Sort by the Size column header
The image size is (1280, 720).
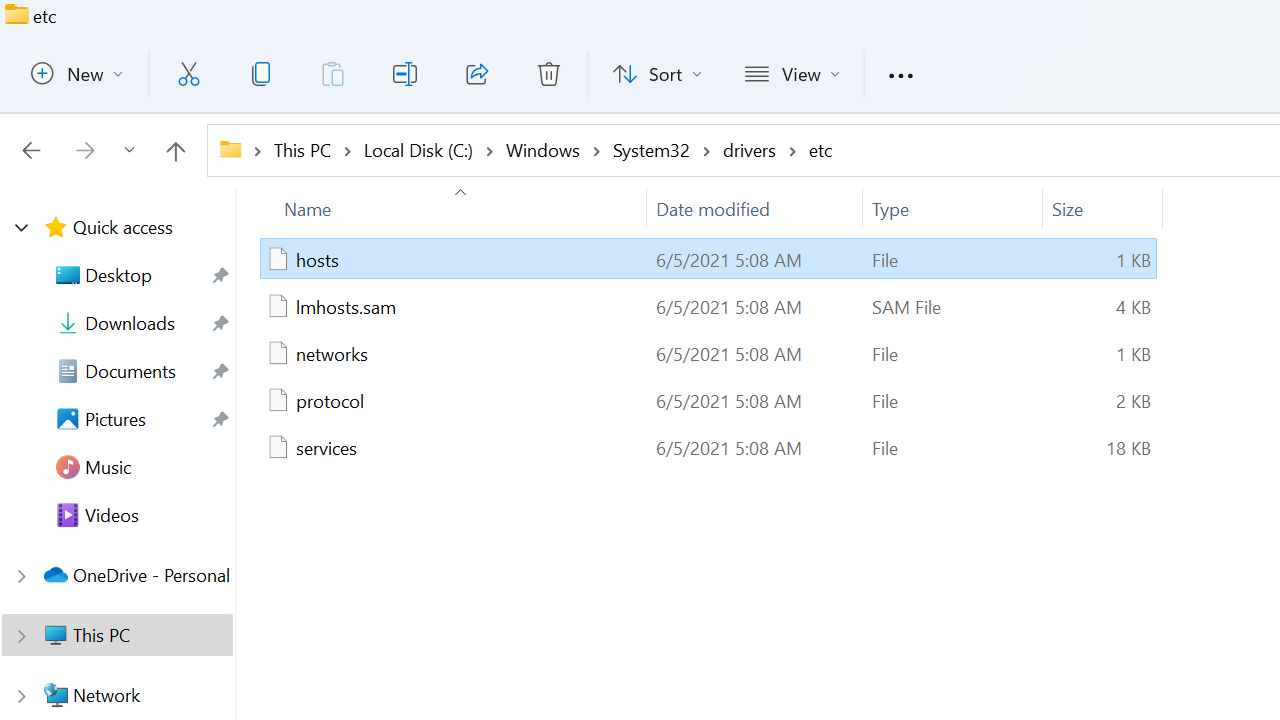1067,209
